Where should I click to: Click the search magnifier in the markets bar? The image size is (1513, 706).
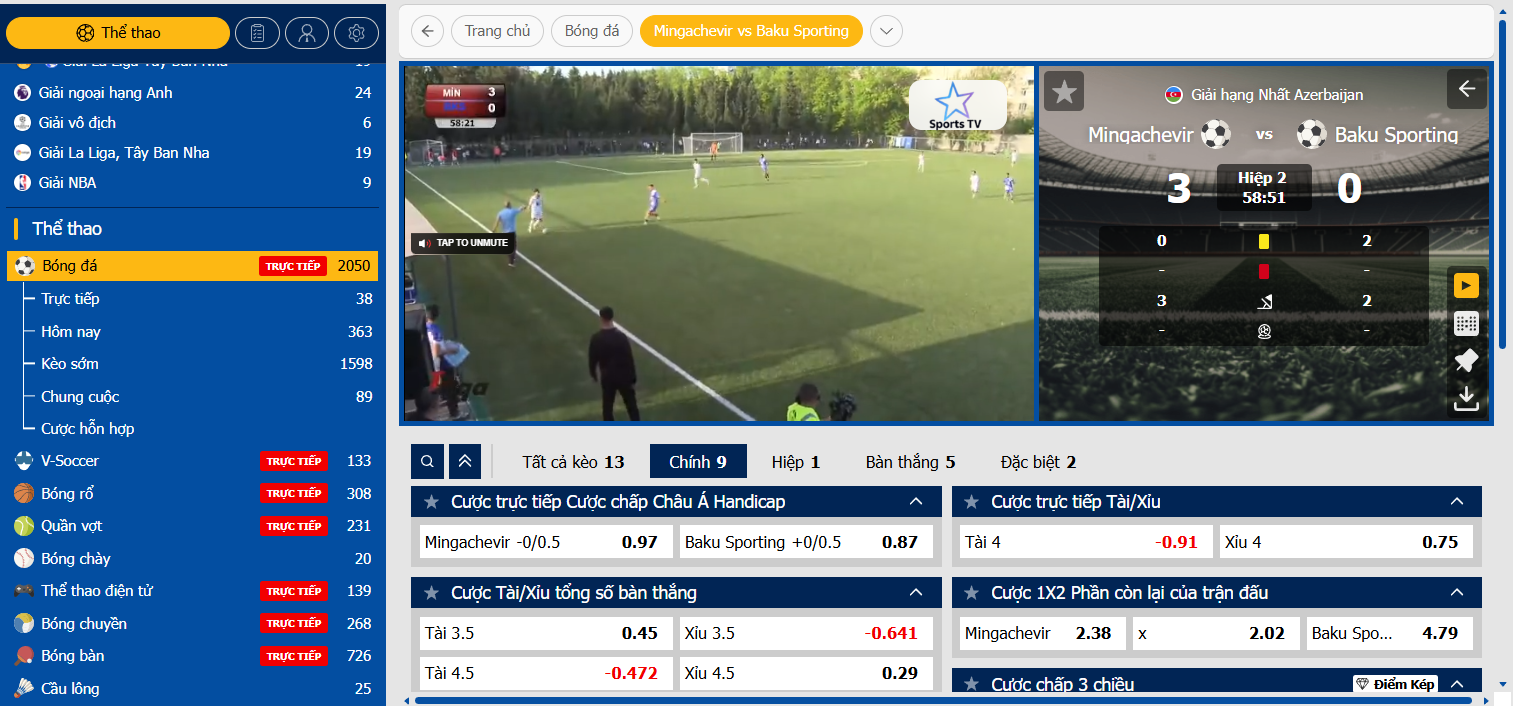click(427, 462)
